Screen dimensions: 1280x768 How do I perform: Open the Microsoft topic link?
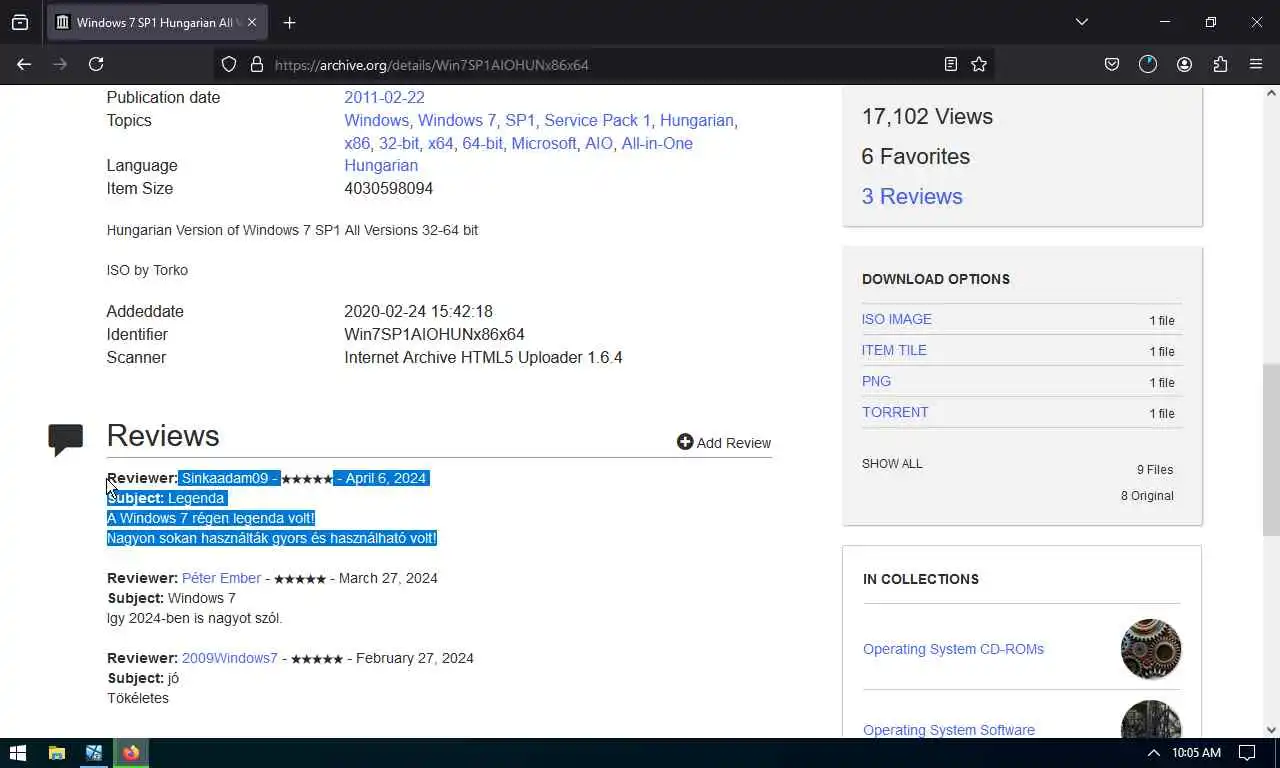(x=544, y=143)
